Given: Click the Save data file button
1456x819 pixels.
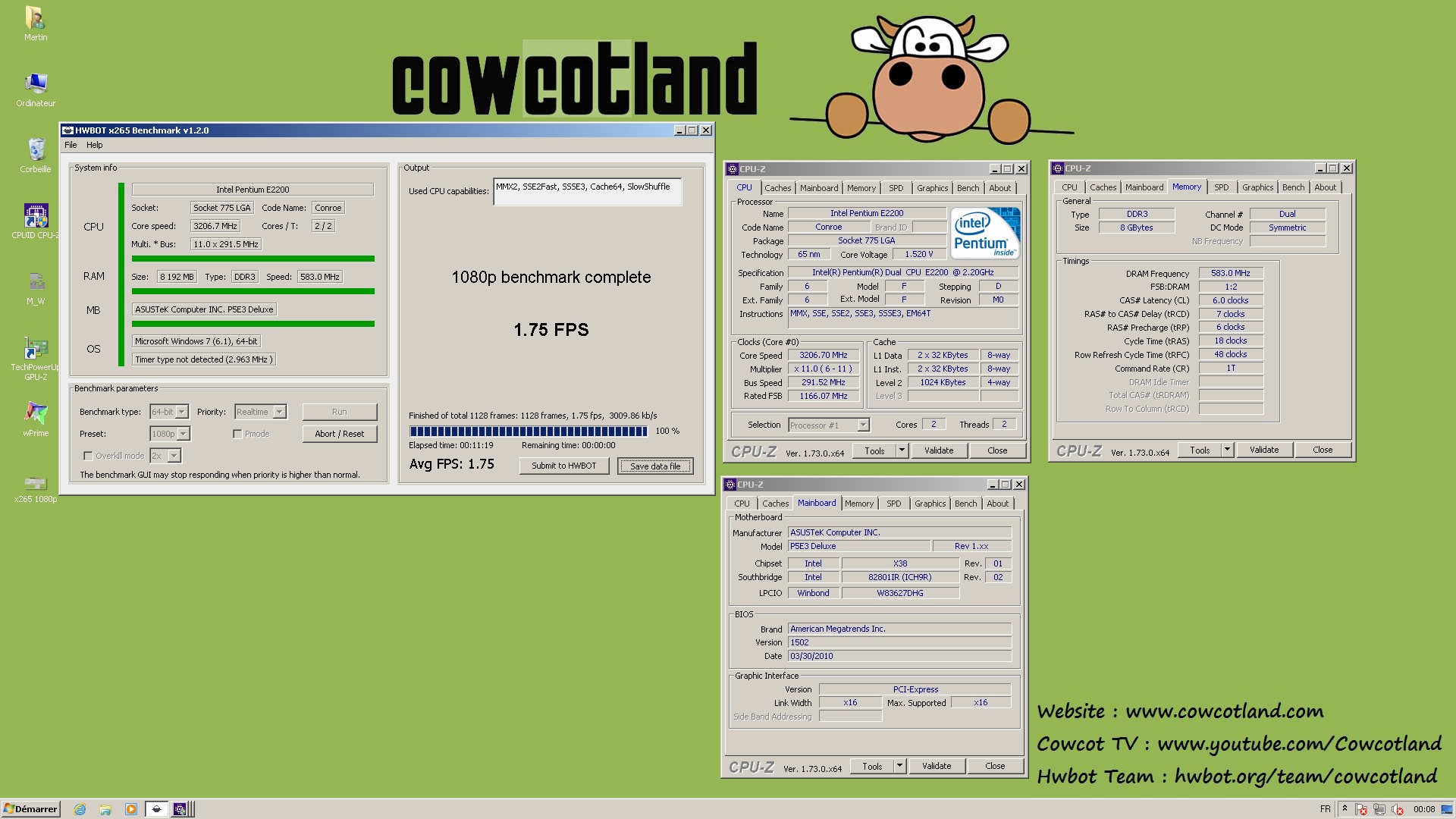Looking at the screenshot, I should [x=655, y=466].
